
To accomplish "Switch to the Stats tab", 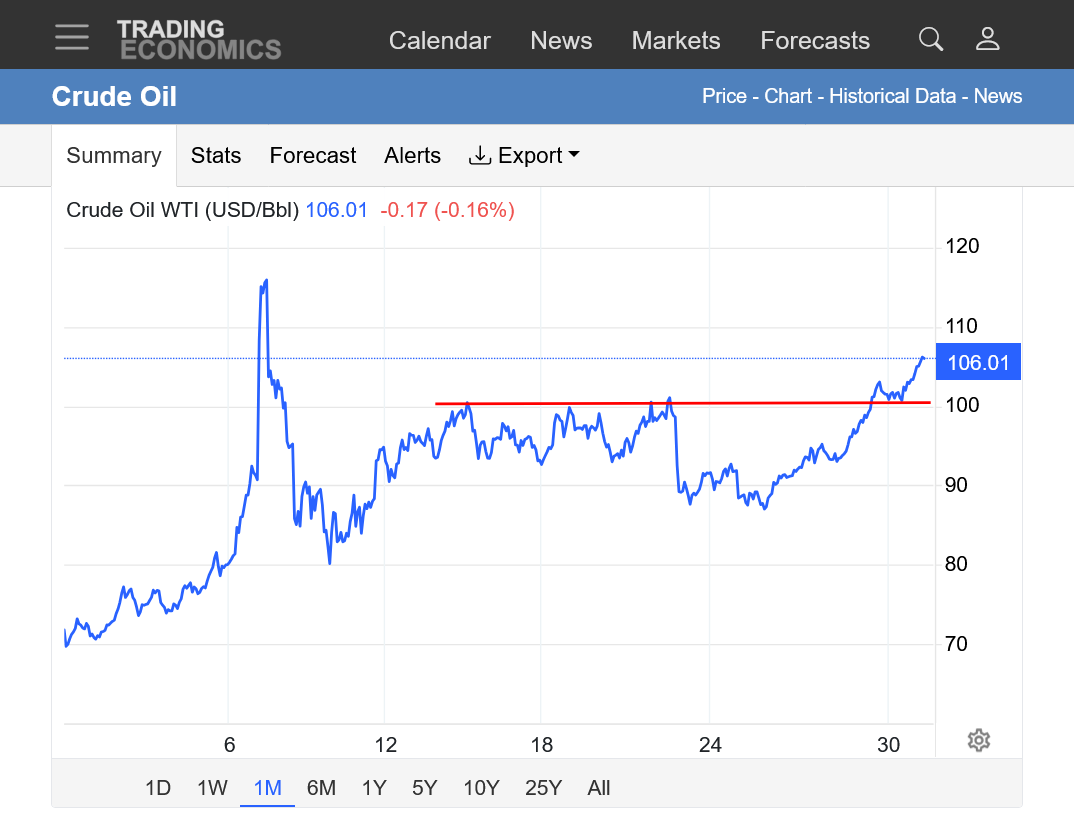I will click(216, 156).
